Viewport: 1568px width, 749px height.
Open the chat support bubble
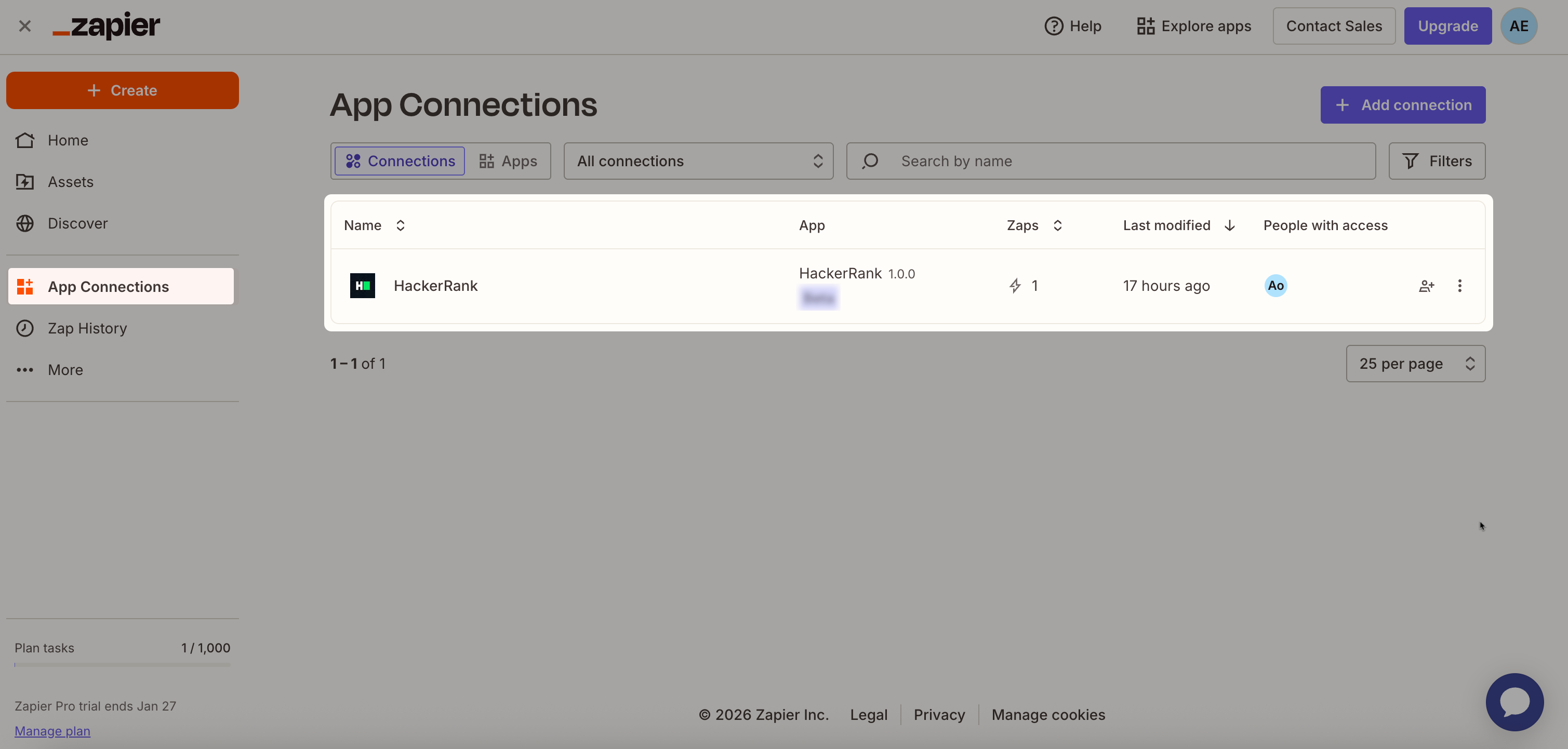(1514, 702)
